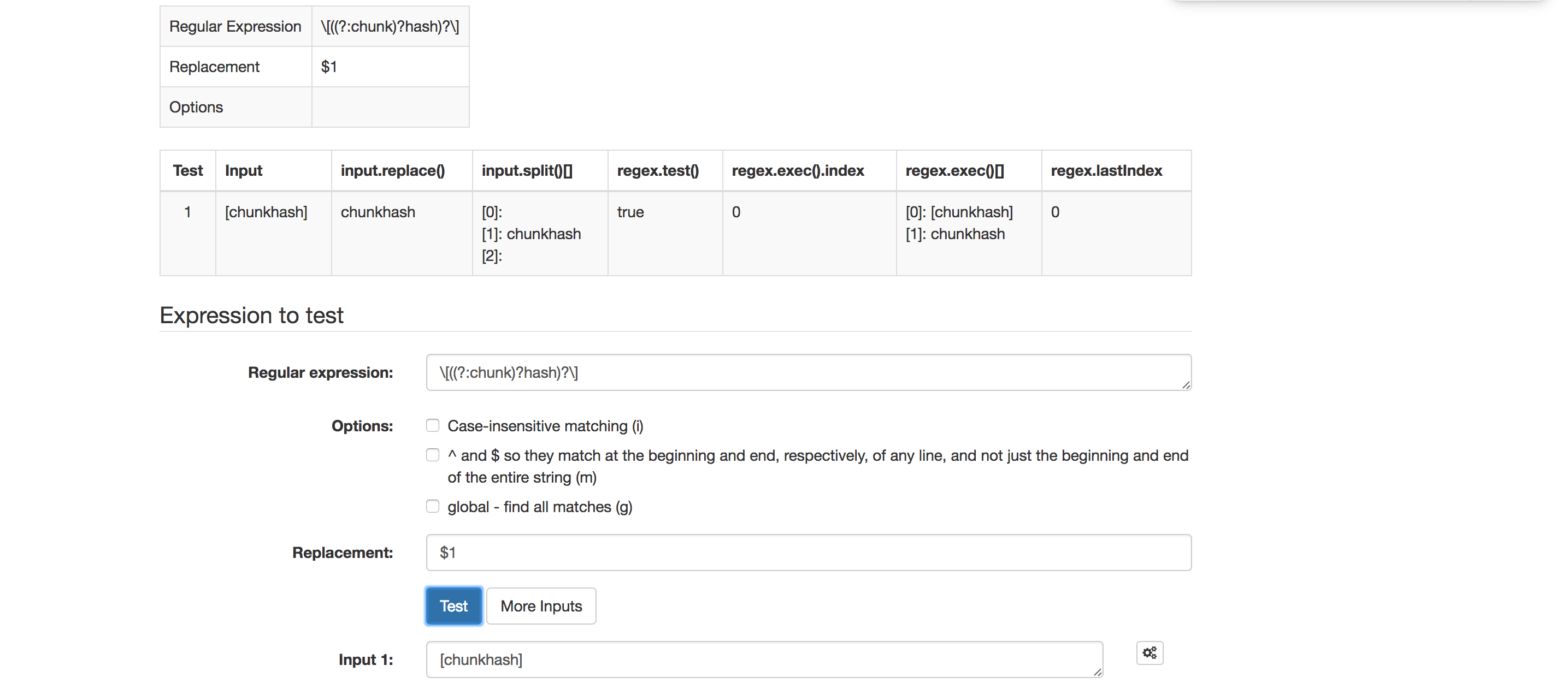Click the regex.lastIndex column header

coord(1106,170)
